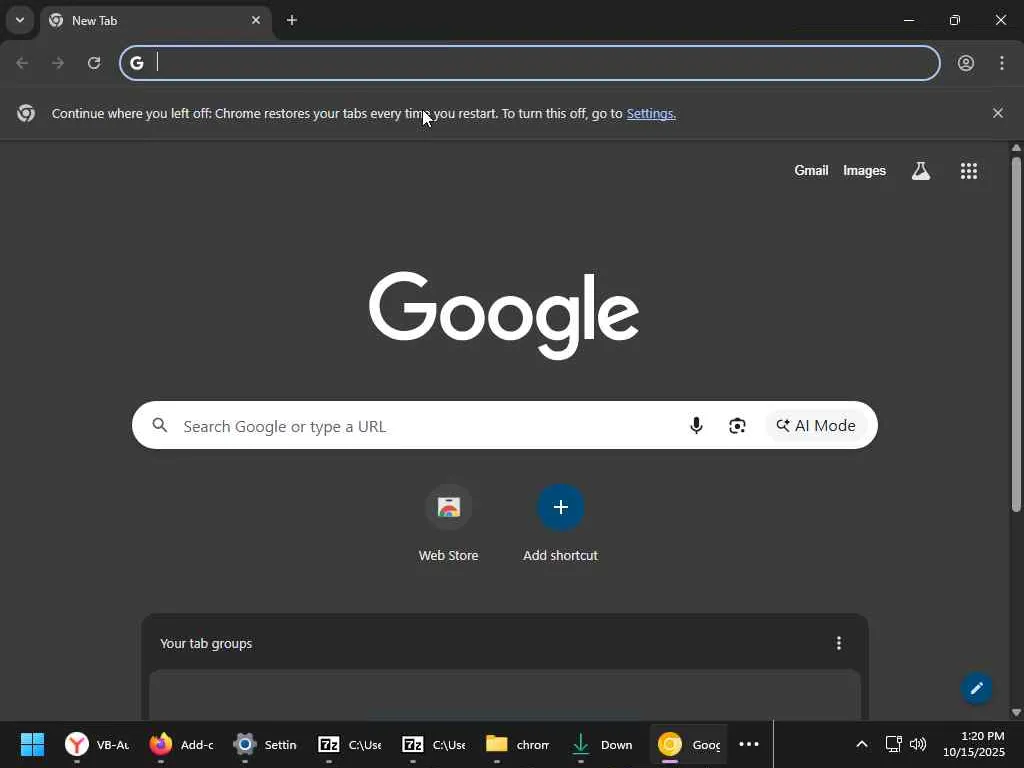Click Your tab groups heading
This screenshot has height=768, width=1024.
point(206,643)
